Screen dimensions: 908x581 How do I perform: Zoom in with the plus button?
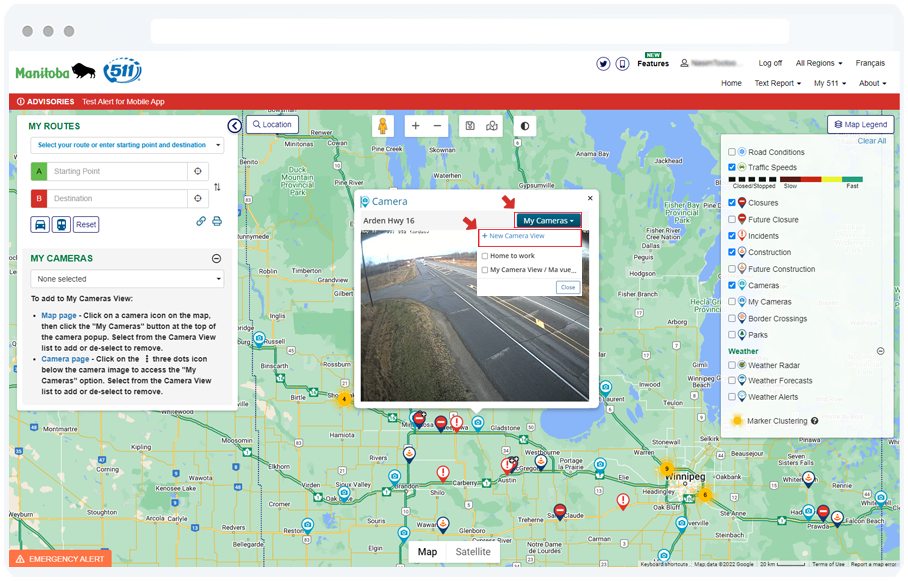coord(416,126)
